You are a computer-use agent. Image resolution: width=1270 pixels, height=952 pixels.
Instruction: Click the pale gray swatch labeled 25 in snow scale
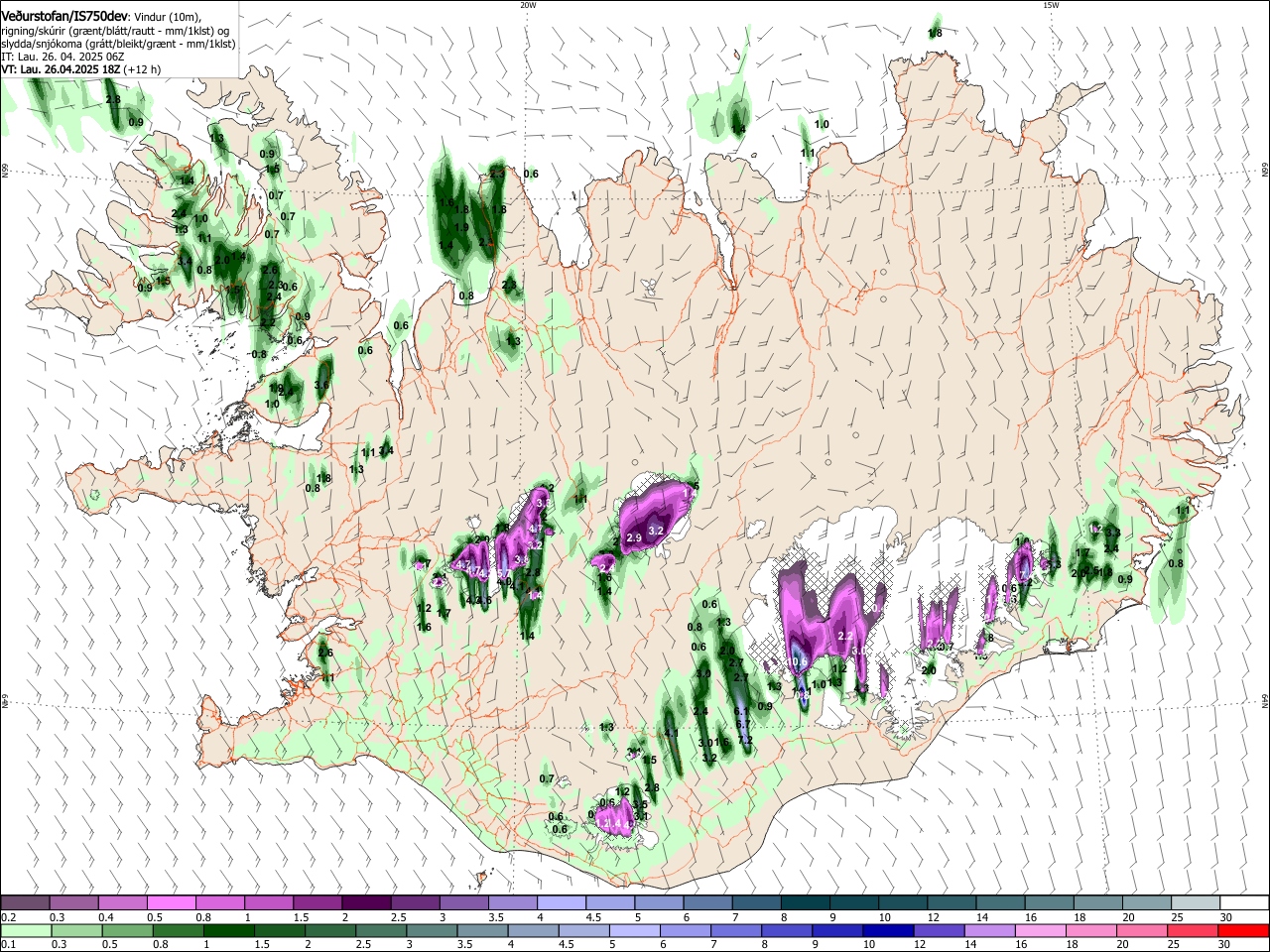1196,902
